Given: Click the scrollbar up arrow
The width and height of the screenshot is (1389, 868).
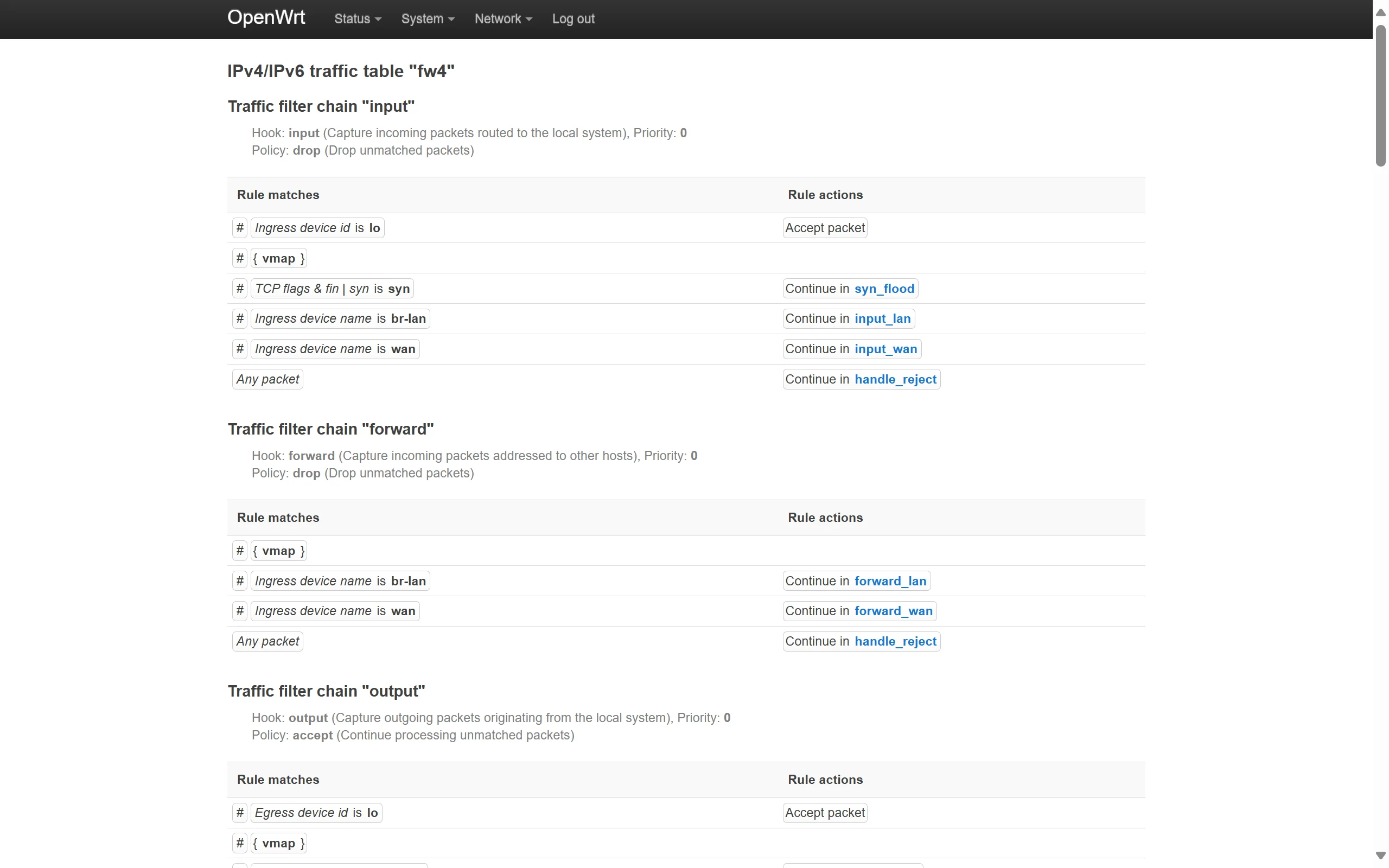Looking at the screenshot, I should tap(1381, 12).
